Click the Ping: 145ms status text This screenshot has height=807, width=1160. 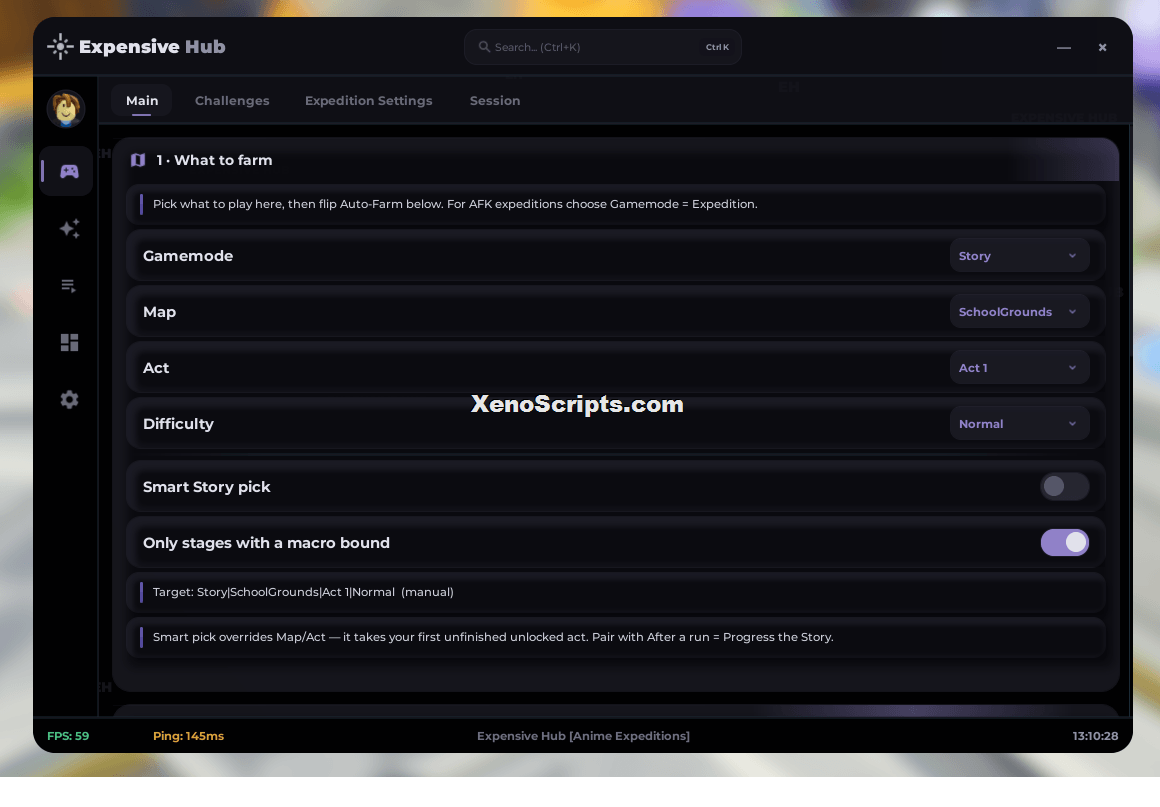click(x=189, y=736)
